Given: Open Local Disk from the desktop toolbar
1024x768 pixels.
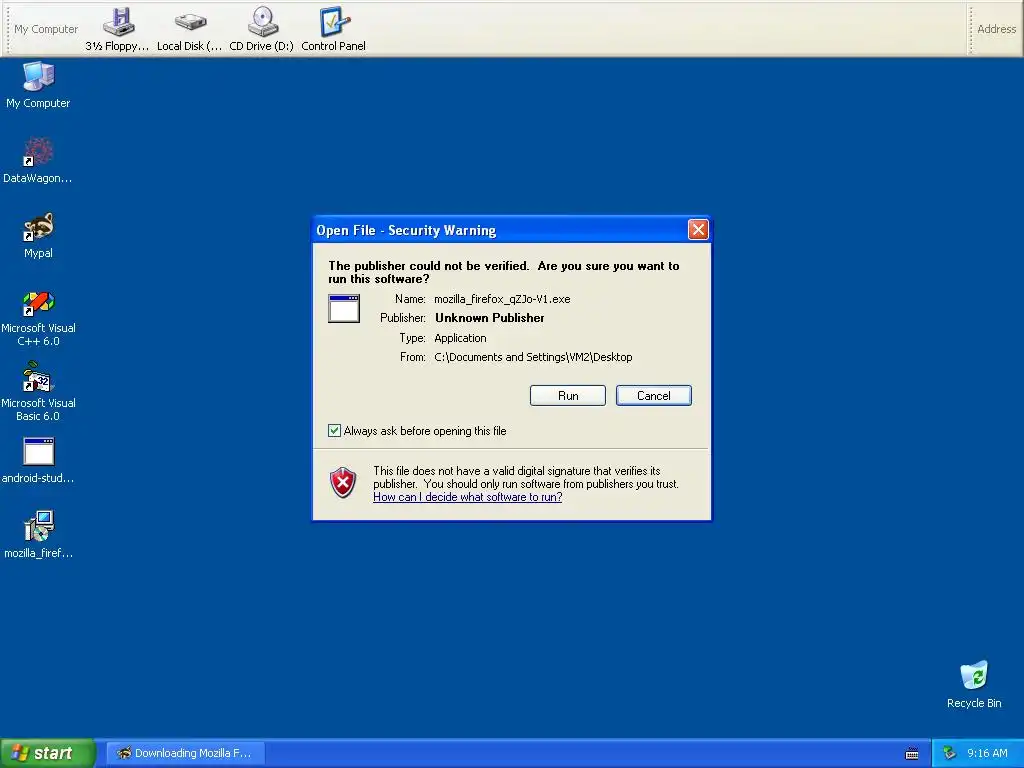Looking at the screenshot, I should tap(189, 29).
